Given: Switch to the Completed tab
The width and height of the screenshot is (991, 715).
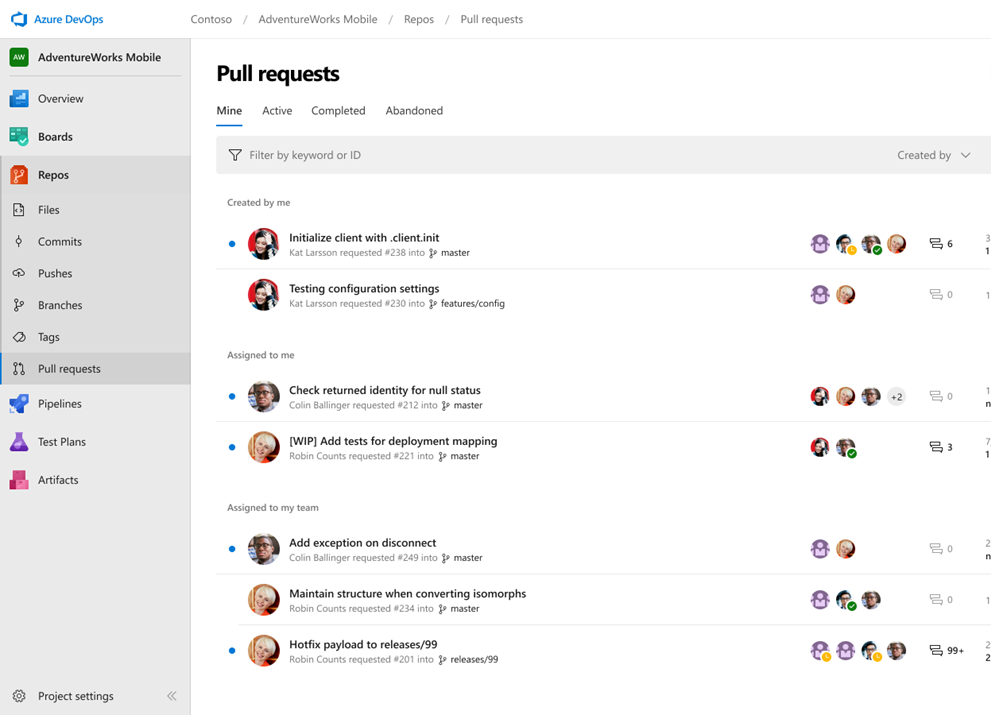Looking at the screenshot, I should [338, 110].
